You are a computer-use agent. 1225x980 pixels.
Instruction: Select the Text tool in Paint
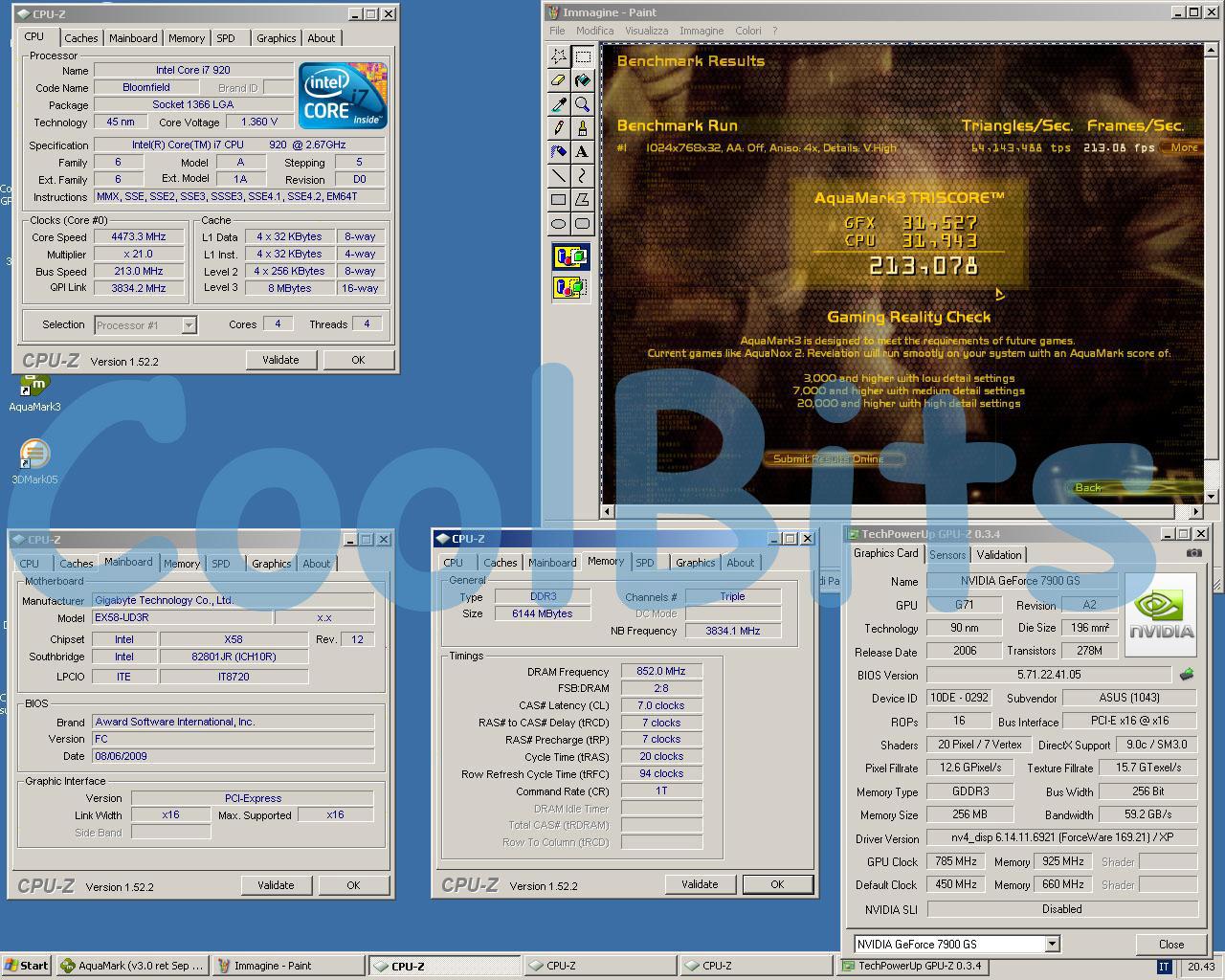[582, 152]
